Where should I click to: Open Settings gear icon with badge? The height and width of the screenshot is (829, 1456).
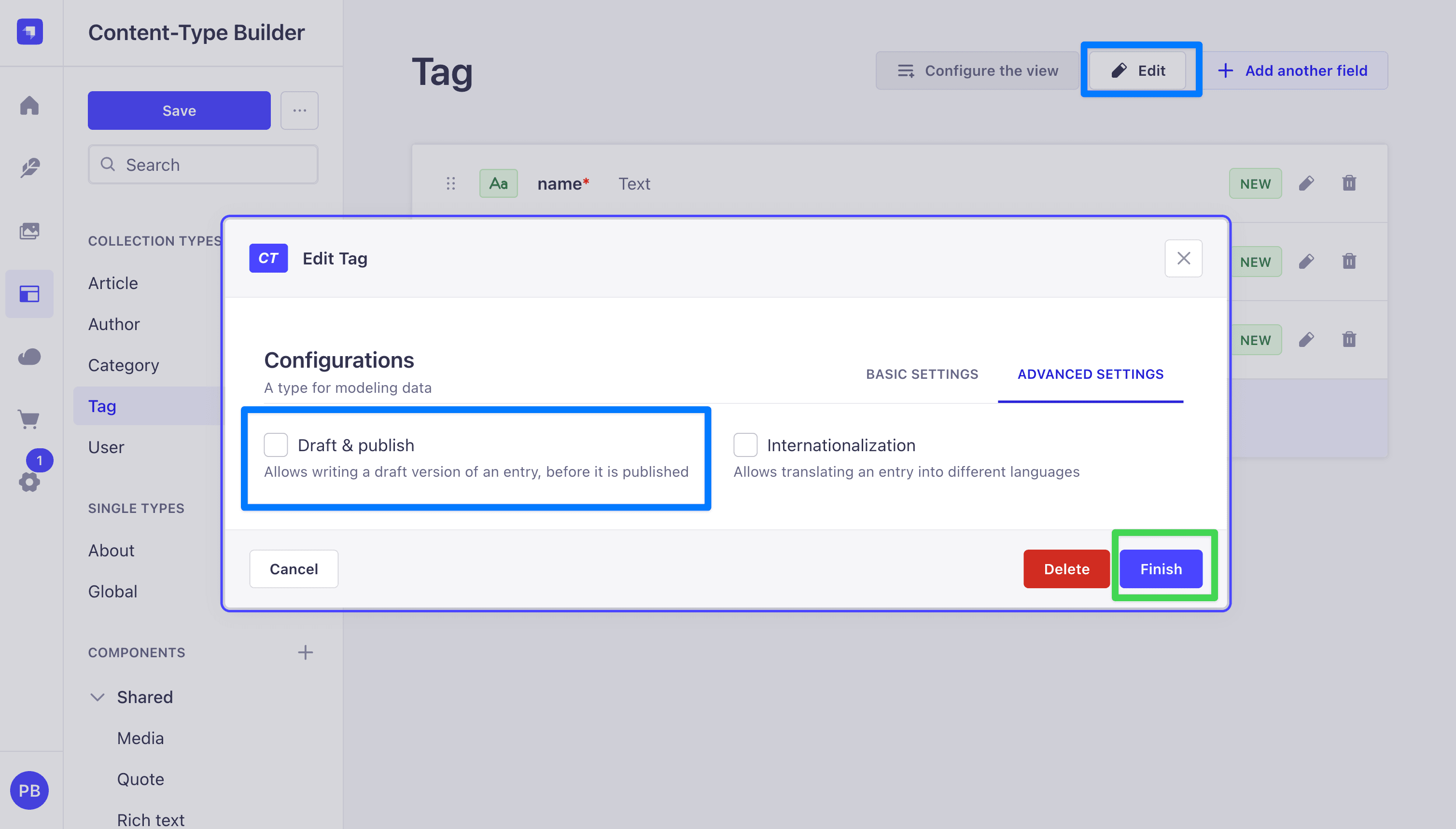[x=29, y=482]
